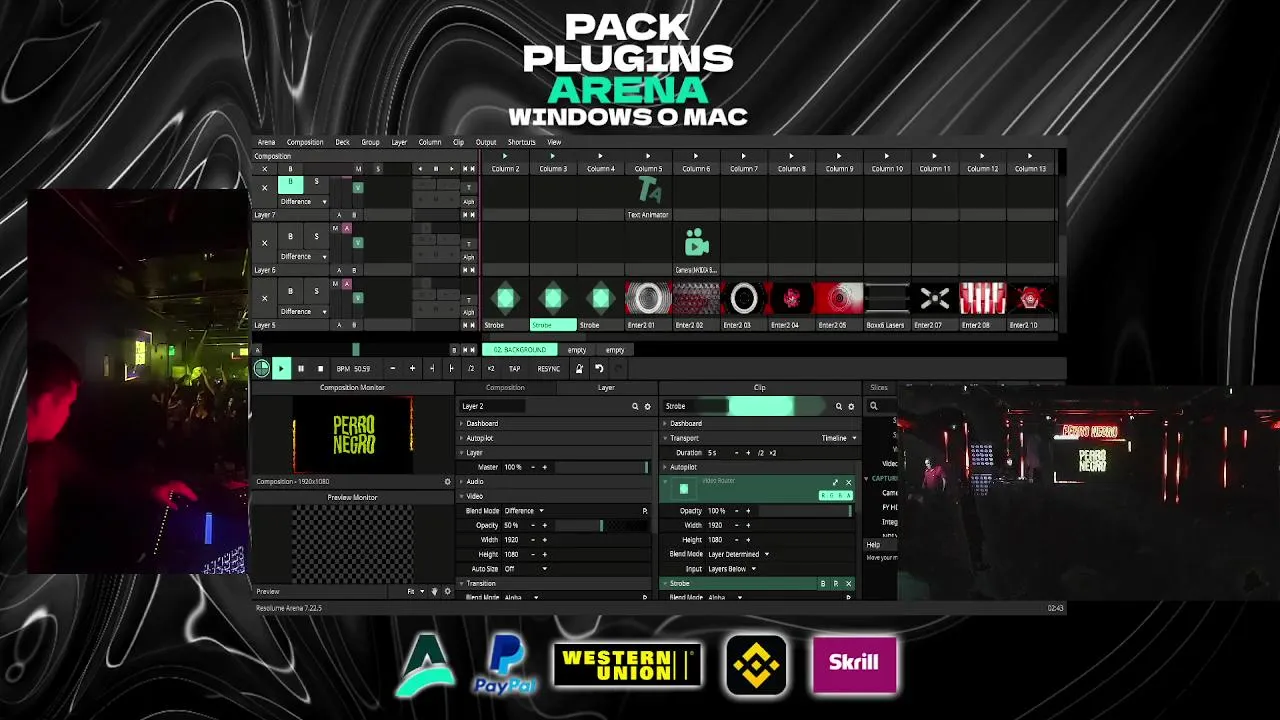
Task: Tap tempo with TAP button
Action: 514,369
